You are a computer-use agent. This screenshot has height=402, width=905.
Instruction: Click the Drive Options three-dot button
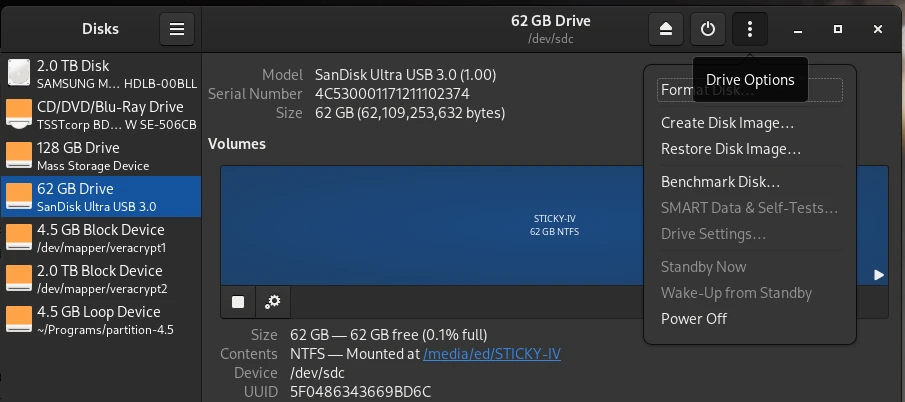pyautogui.click(x=749, y=29)
